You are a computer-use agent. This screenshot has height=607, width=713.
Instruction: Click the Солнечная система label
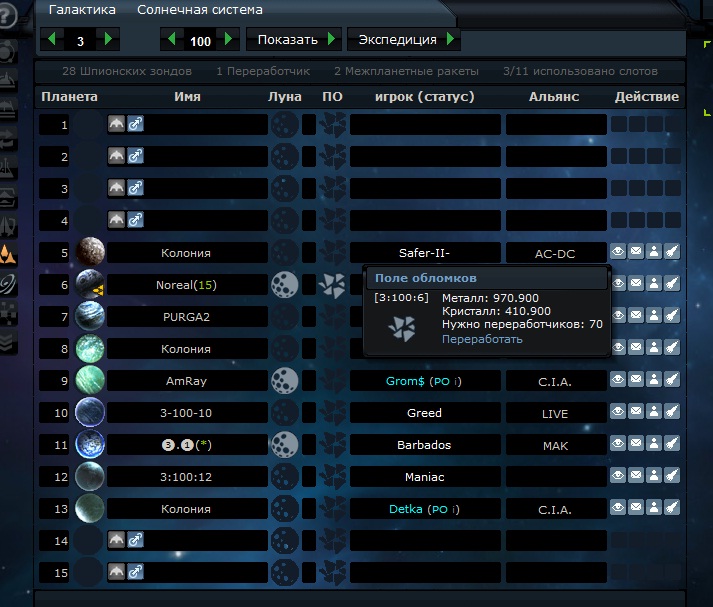[200, 10]
